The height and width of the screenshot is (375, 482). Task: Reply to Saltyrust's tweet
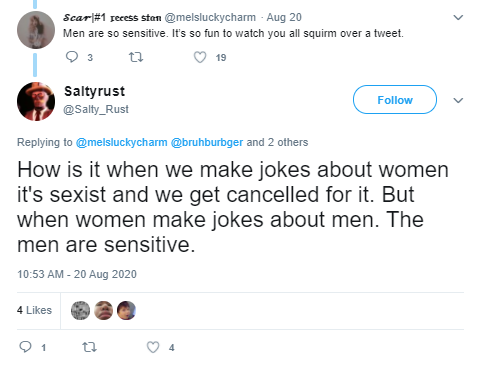pos(25,347)
